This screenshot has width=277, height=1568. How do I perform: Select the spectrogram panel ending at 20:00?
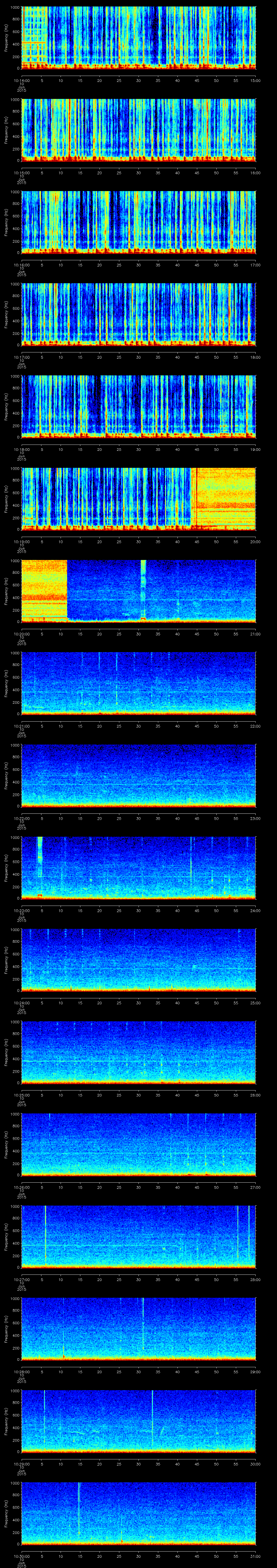tap(139, 499)
